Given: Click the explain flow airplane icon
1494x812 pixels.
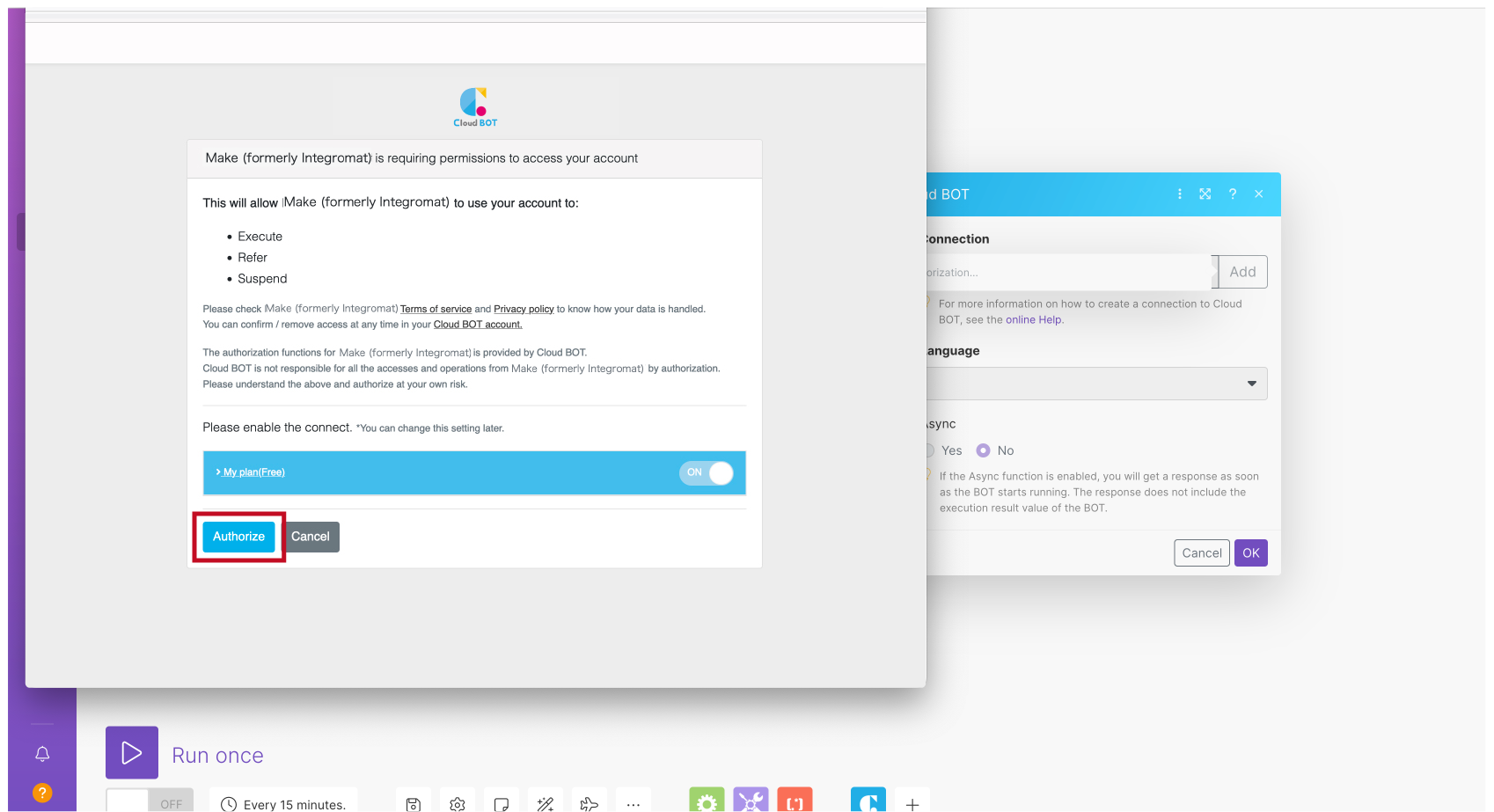Looking at the screenshot, I should (x=590, y=803).
